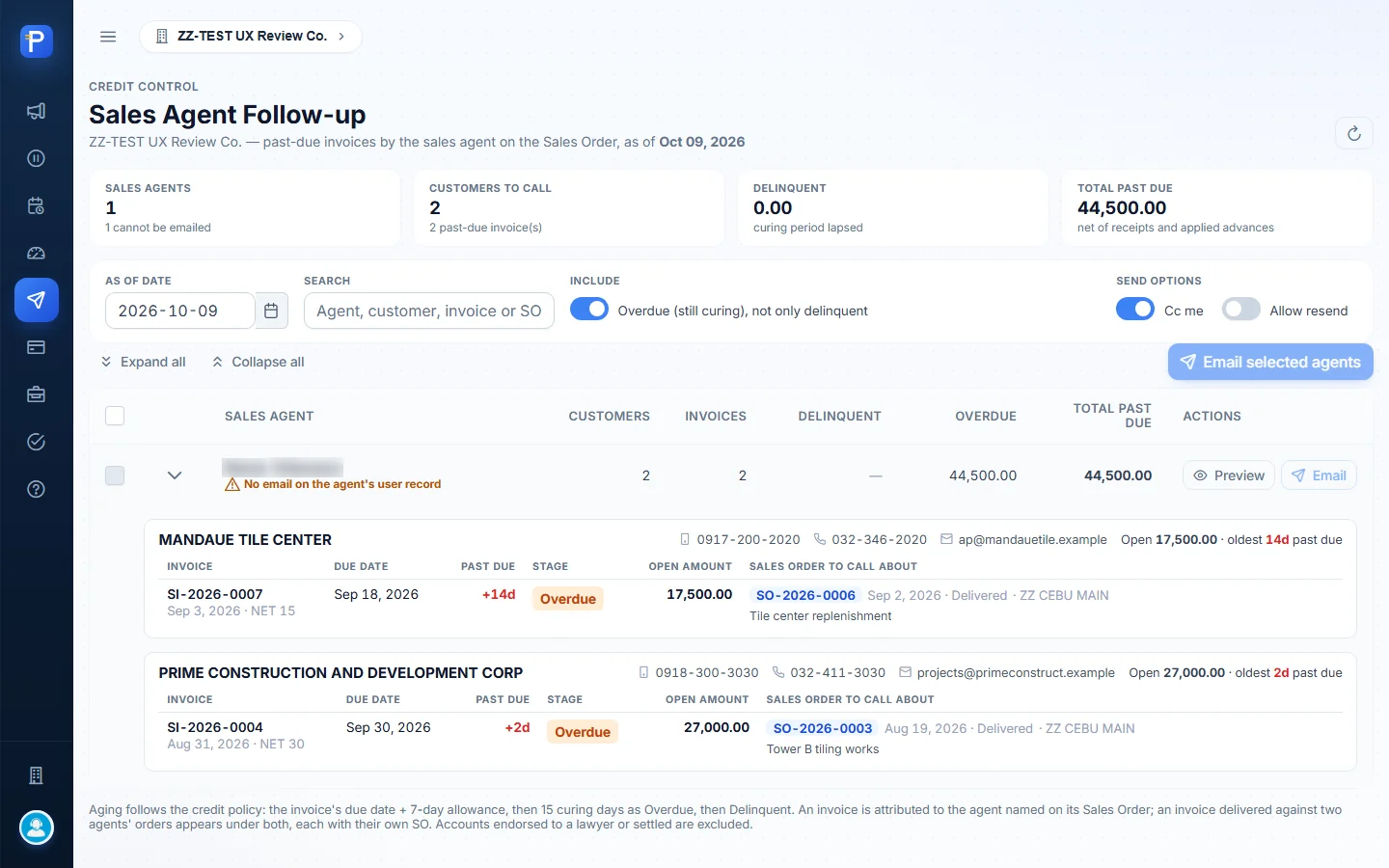The width and height of the screenshot is (1389, 868).
Task: Toggle include Overdue still curing switch
Action: [x=589, y=310]
